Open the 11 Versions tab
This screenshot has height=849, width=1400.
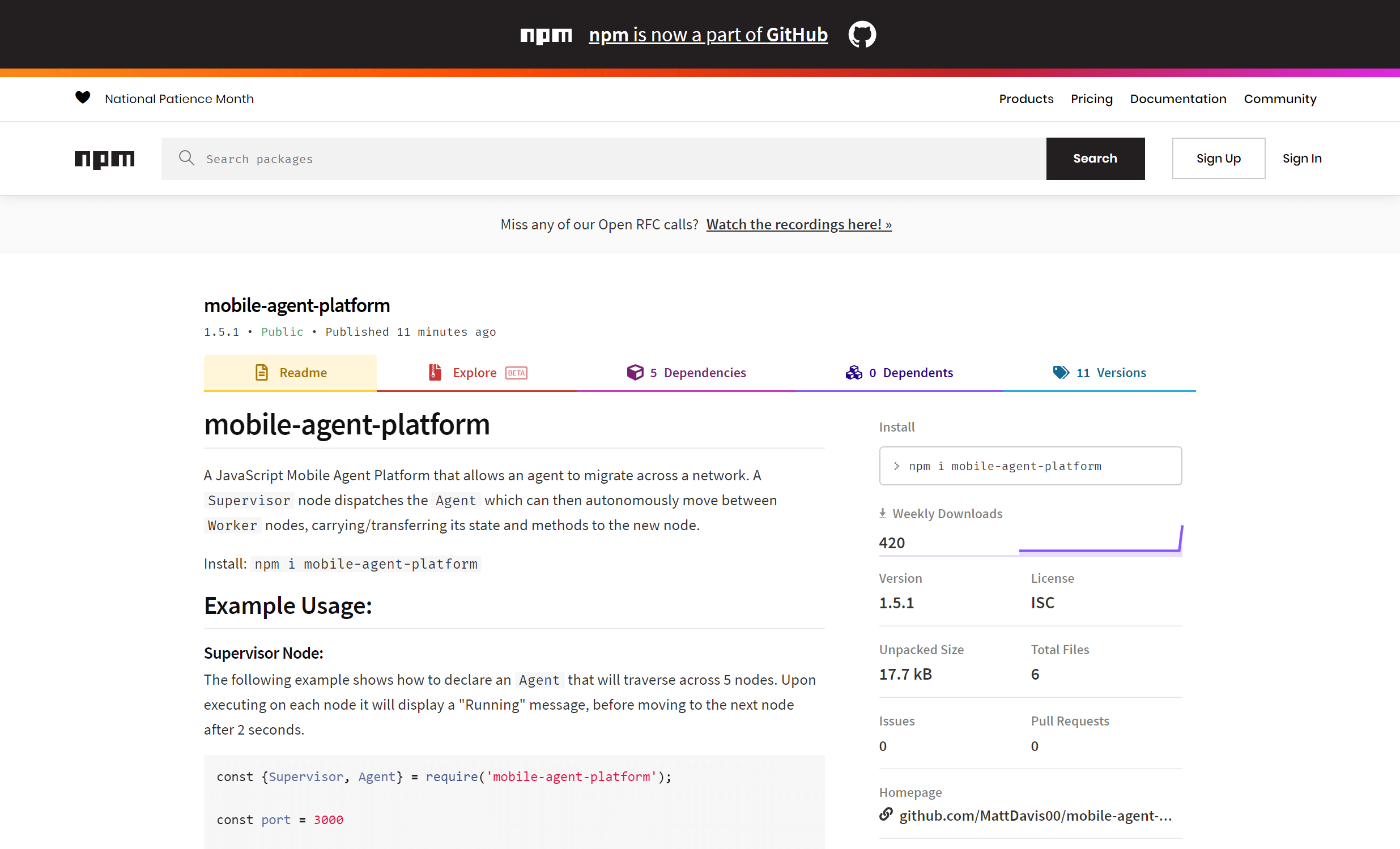pos(1099,373)
